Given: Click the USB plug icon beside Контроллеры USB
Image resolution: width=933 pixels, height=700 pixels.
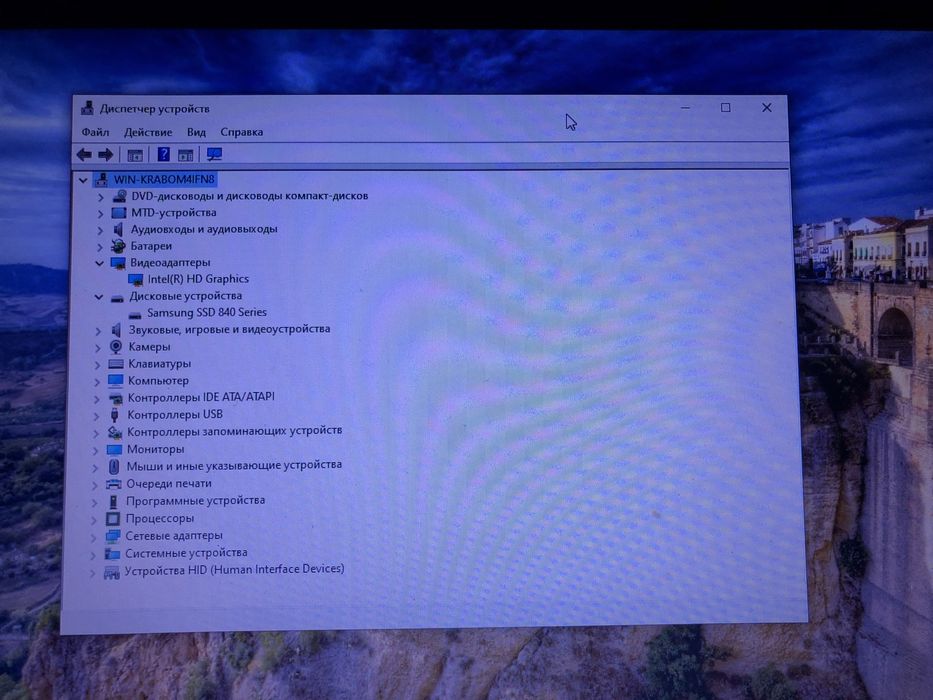Looking at the screenshot, I should click(x=115, y=414).
